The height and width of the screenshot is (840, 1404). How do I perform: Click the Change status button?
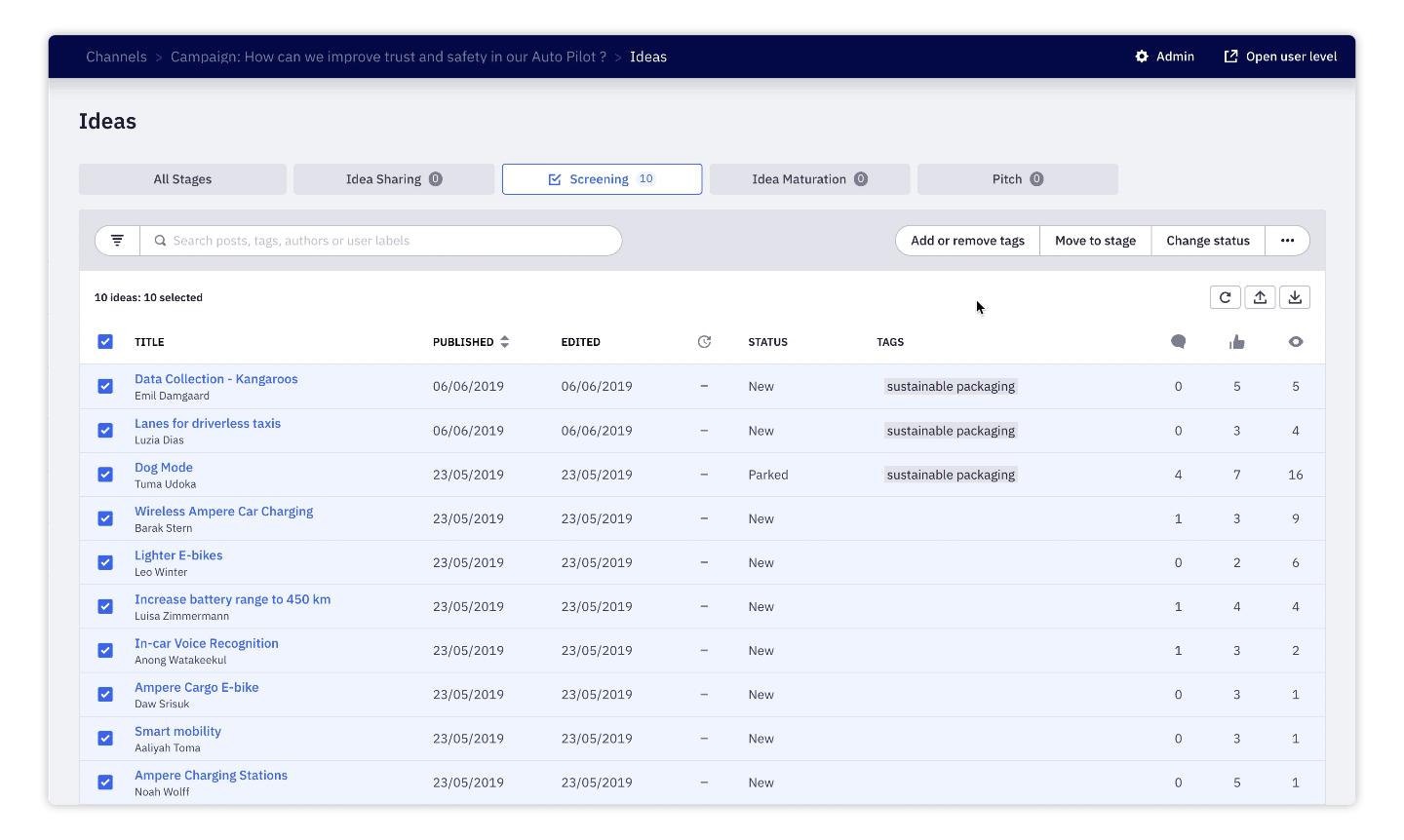click(1208, 241)
